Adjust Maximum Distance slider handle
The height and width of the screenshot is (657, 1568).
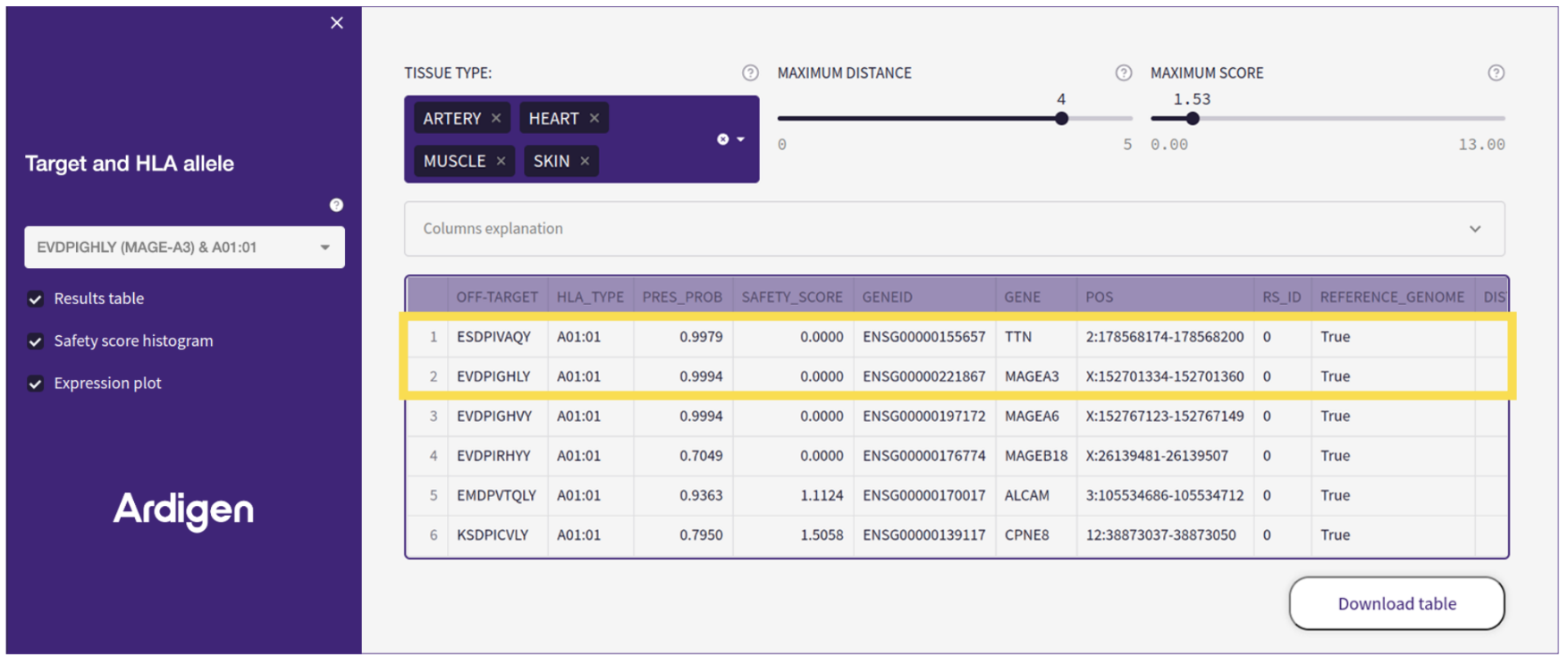[1061, 118]
